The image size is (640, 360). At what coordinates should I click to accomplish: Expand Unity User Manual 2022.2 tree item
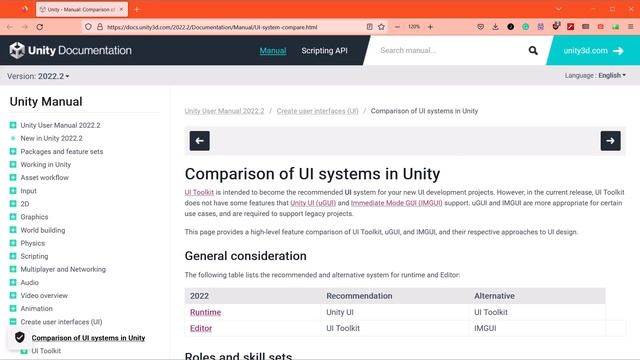click(x=13, y=125)
